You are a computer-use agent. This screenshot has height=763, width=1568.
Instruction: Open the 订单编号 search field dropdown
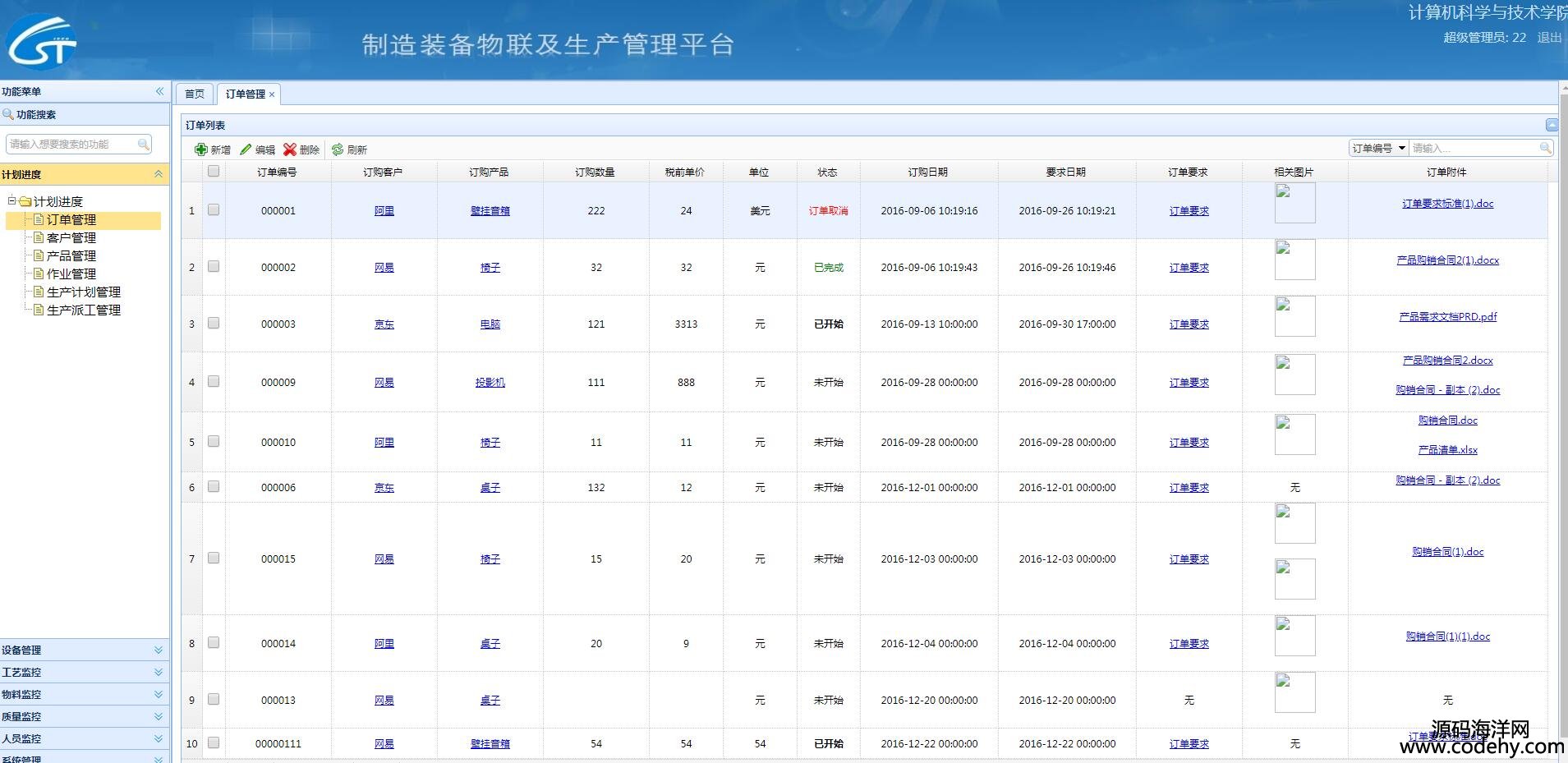1401,148
